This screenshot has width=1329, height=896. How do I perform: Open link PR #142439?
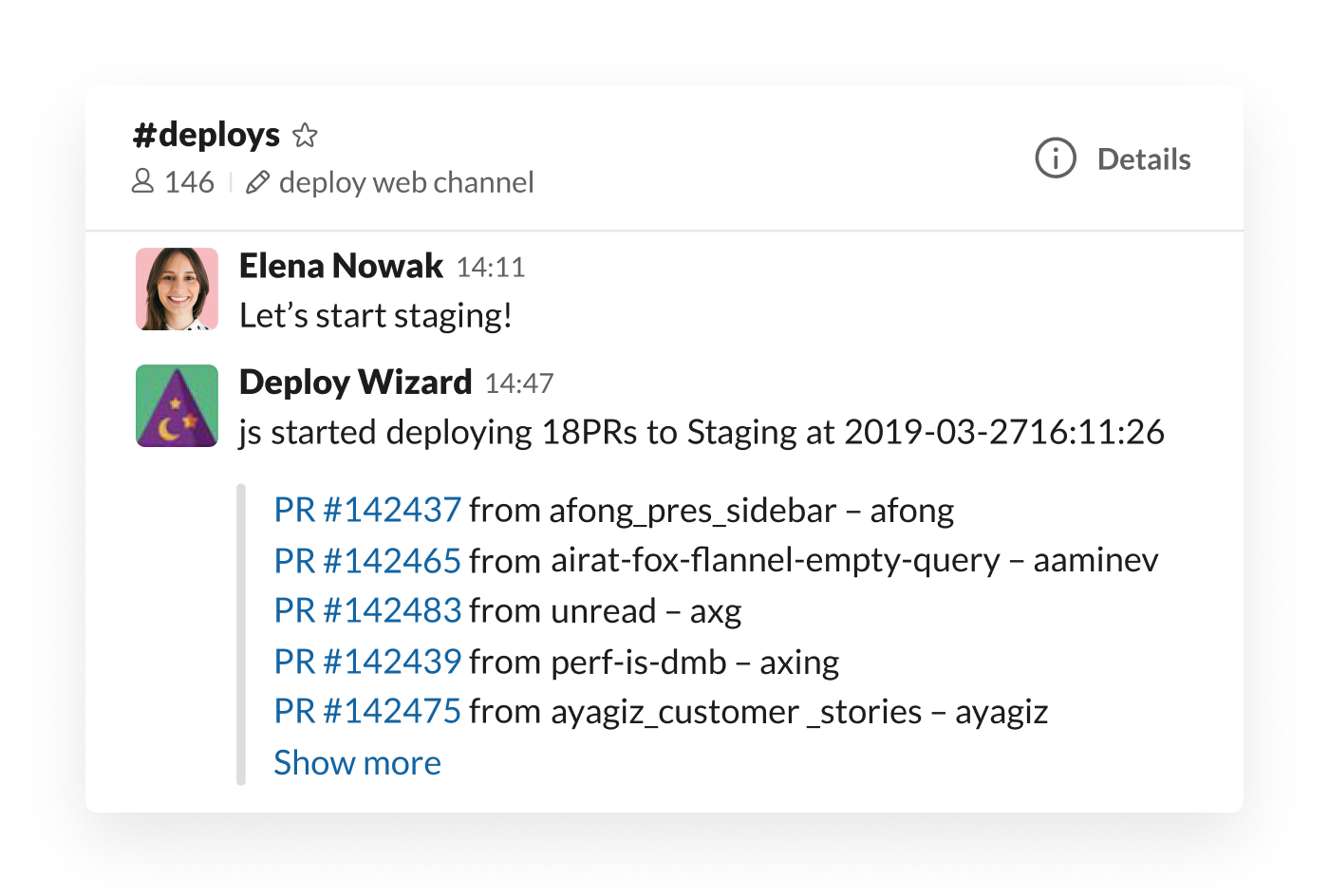(x=367, y=662)
